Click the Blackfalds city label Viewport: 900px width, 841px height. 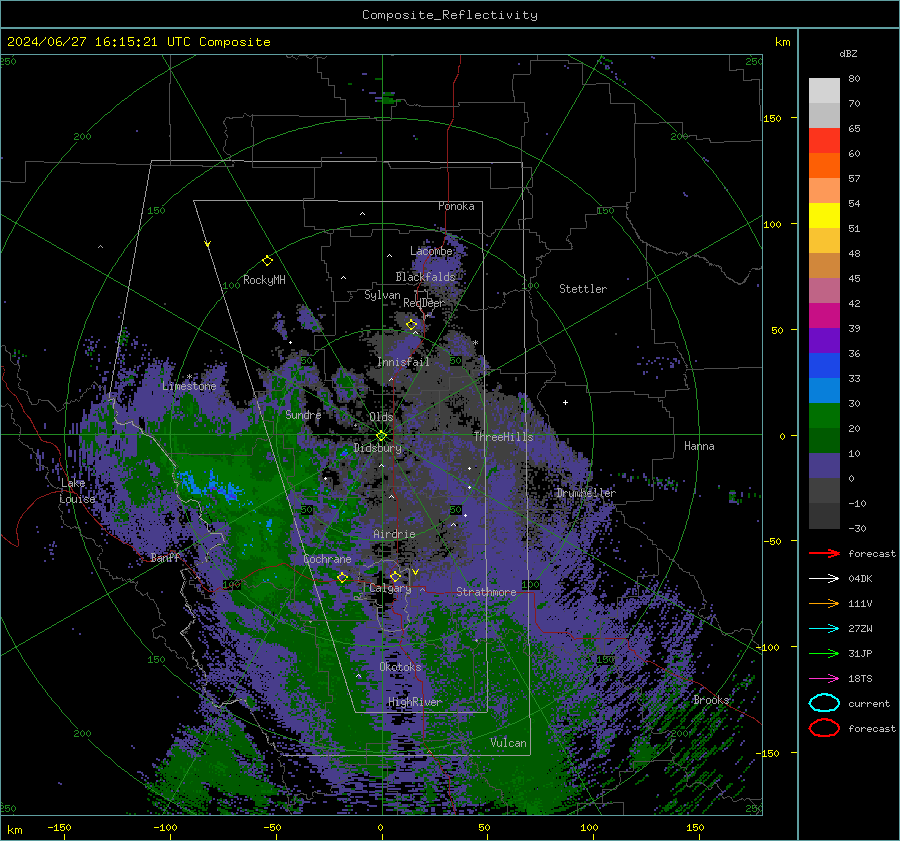[x=425, y=277]
